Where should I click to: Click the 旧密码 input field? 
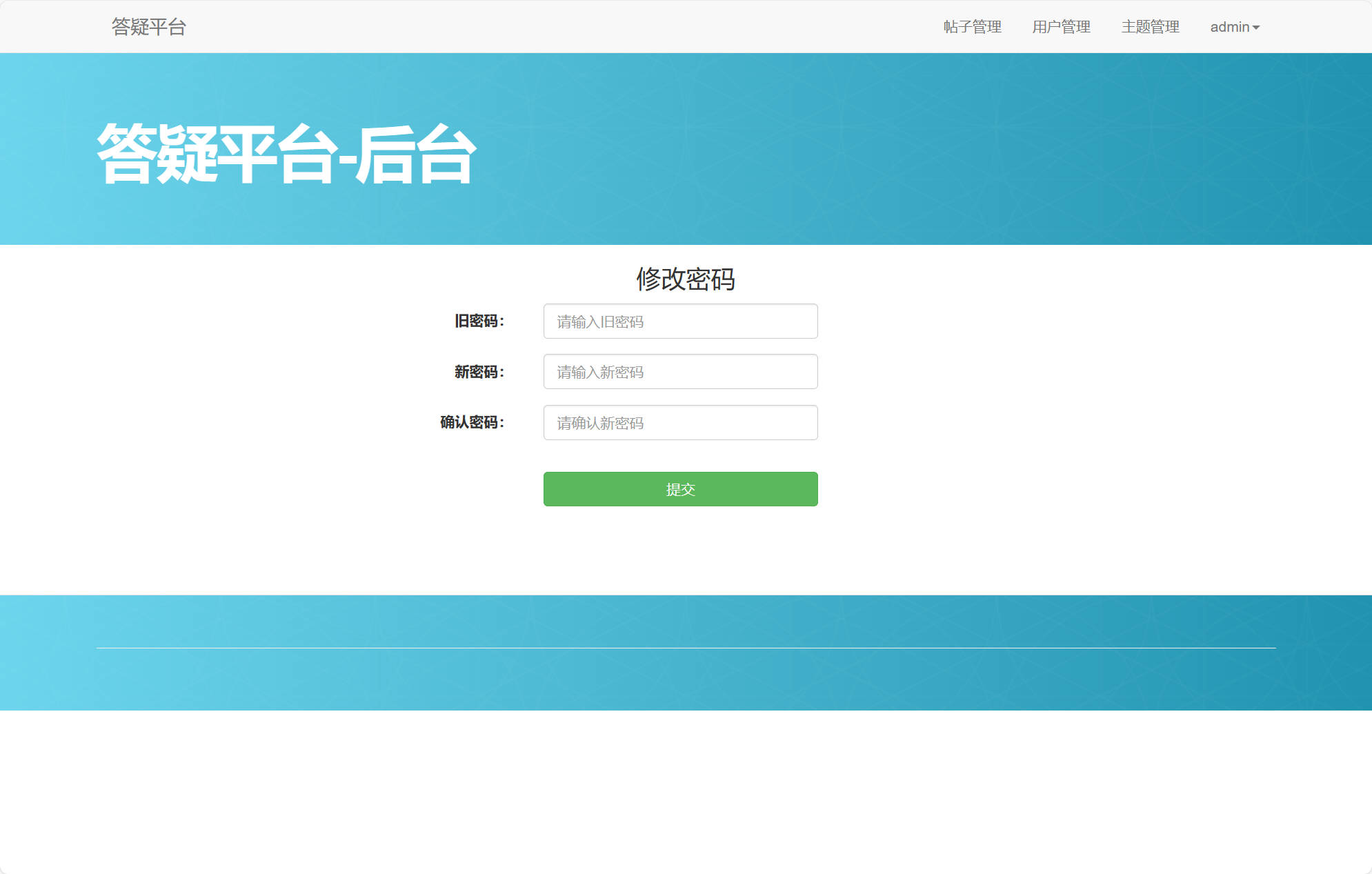[x=680, y=321]
